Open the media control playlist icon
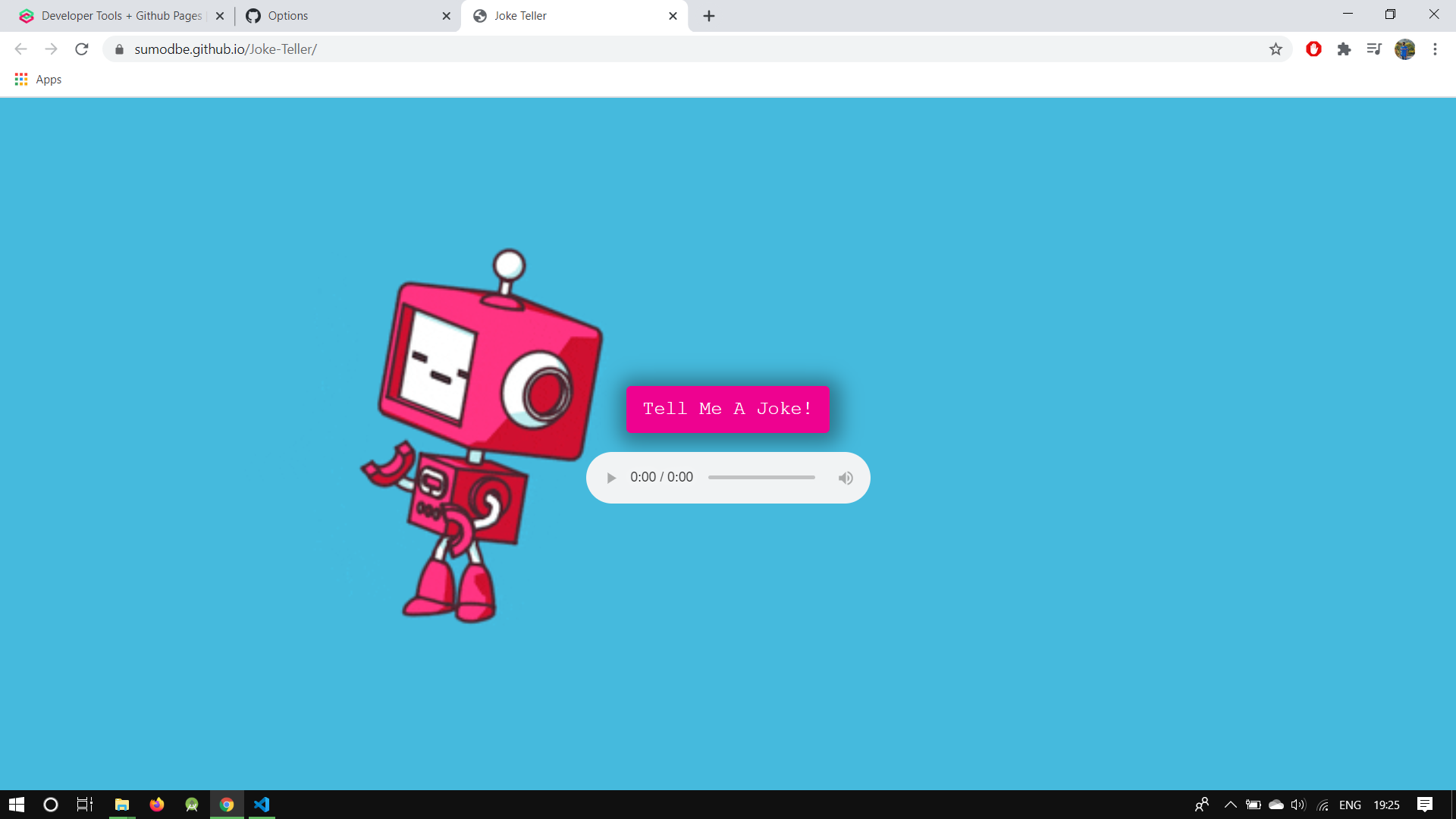Viewport: 1456px width, 819px height. 1374,49
